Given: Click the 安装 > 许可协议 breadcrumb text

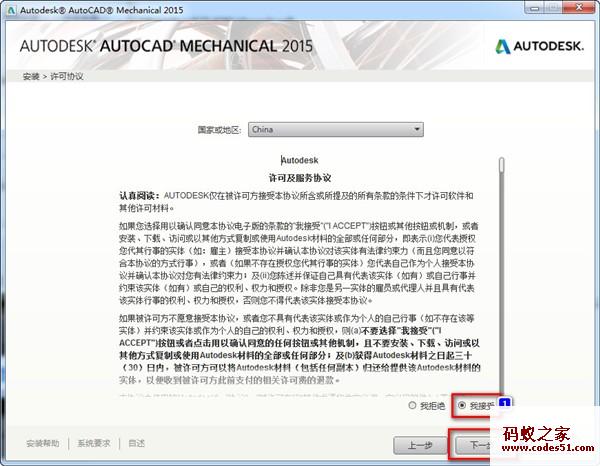Looking at the screenshot, I should click(x=53, y=76).
